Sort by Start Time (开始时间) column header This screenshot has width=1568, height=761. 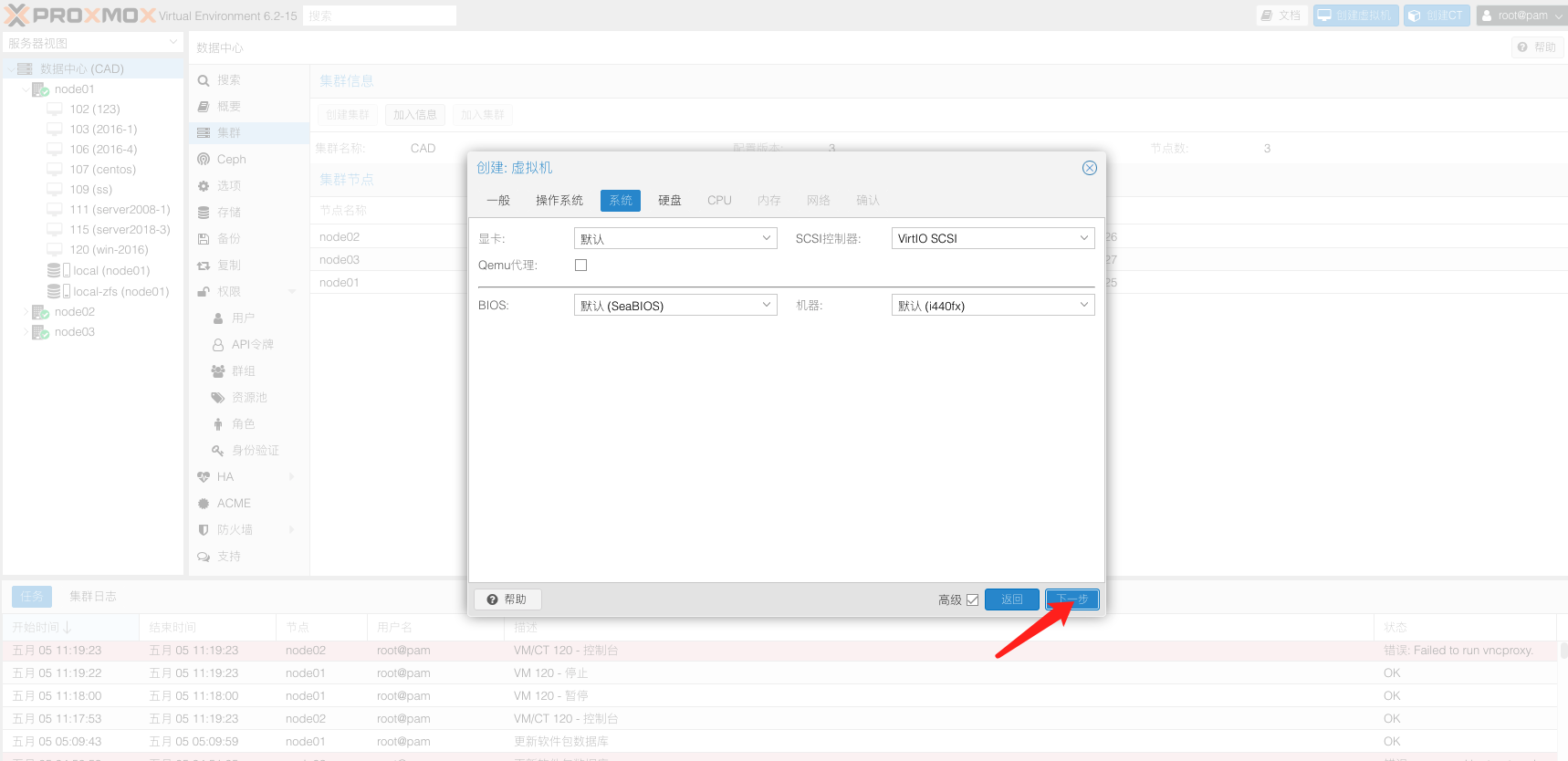coord(70,628)
